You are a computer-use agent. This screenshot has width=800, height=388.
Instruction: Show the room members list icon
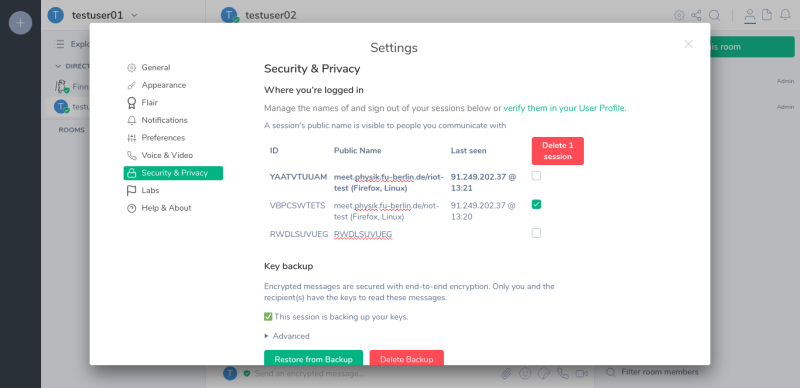coord(749,15)
